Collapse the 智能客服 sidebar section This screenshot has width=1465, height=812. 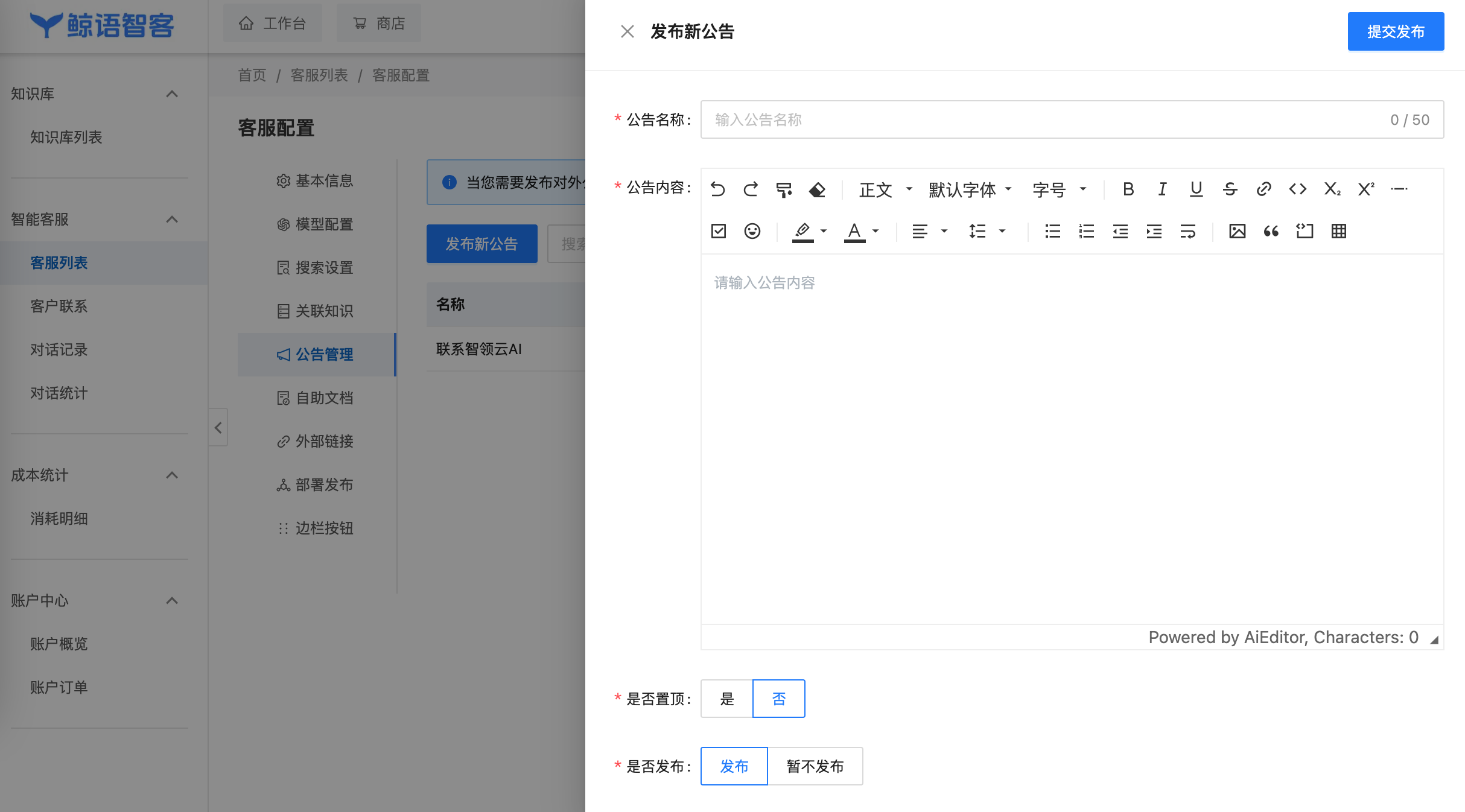click(x=172, y=220)
